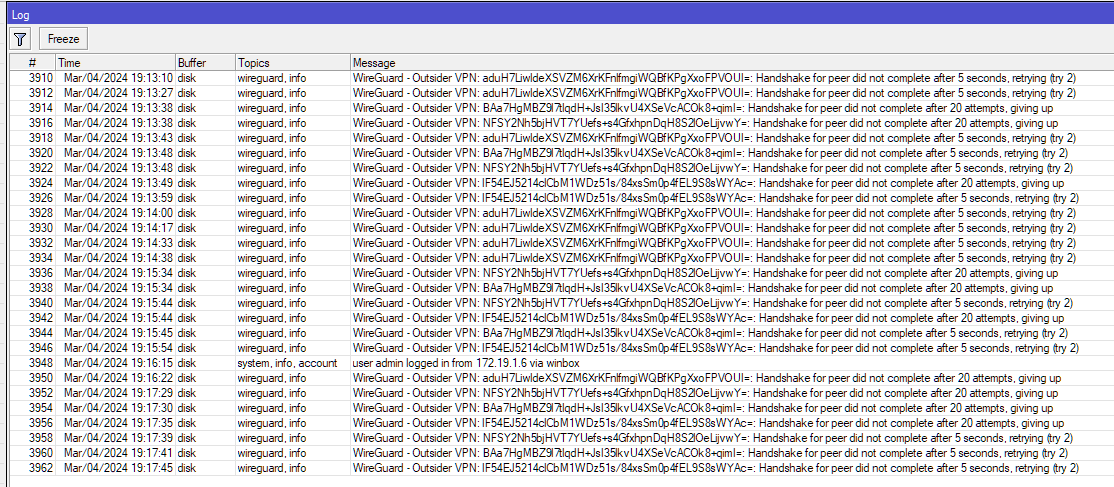Select log entry 3942

(x=561, y=318)
